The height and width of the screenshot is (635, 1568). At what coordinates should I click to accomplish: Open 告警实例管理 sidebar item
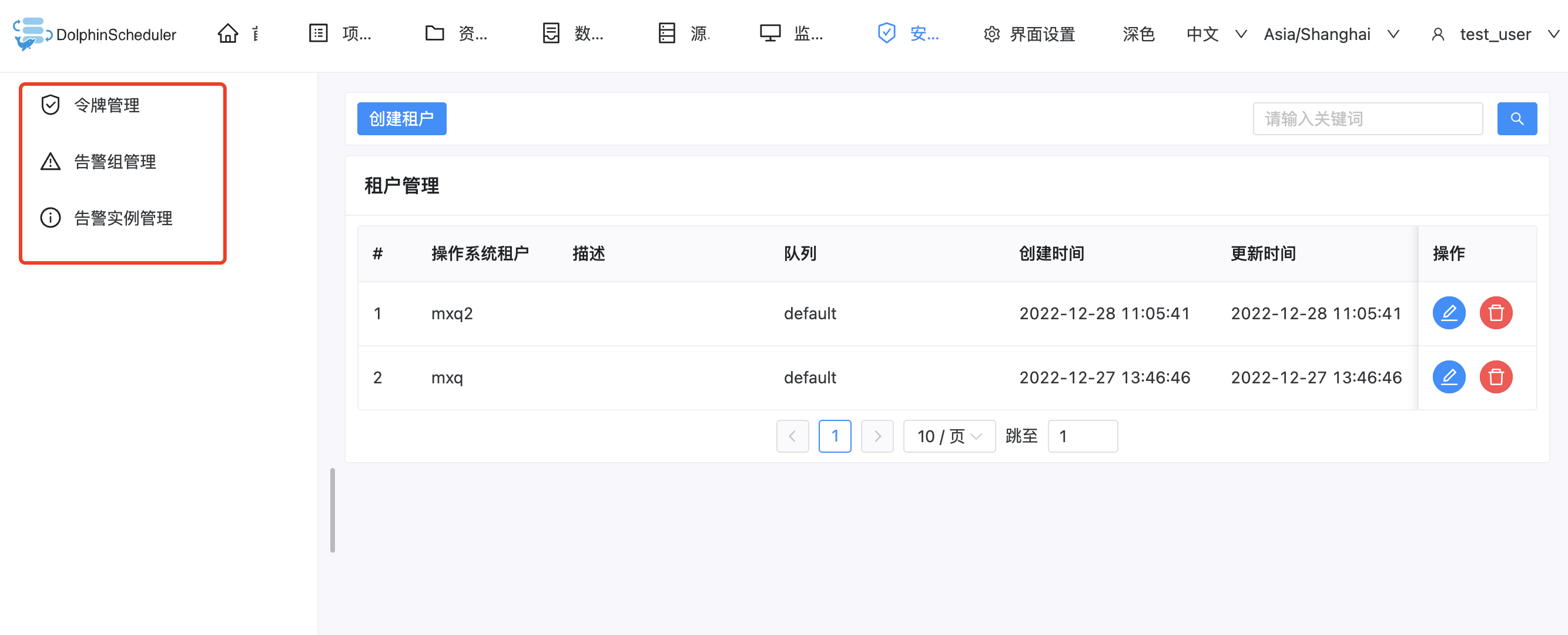pos(123,218)
